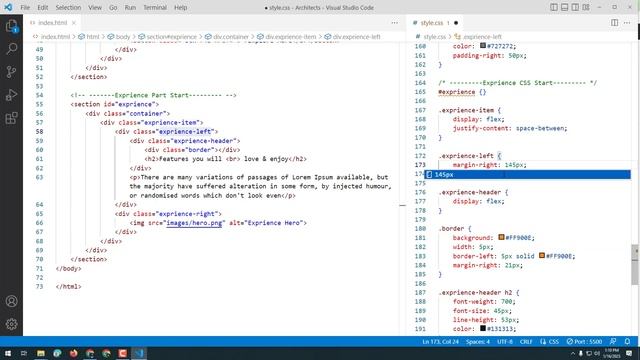Toggle primary side bar layout icon
640x360 pixels.
554,7
